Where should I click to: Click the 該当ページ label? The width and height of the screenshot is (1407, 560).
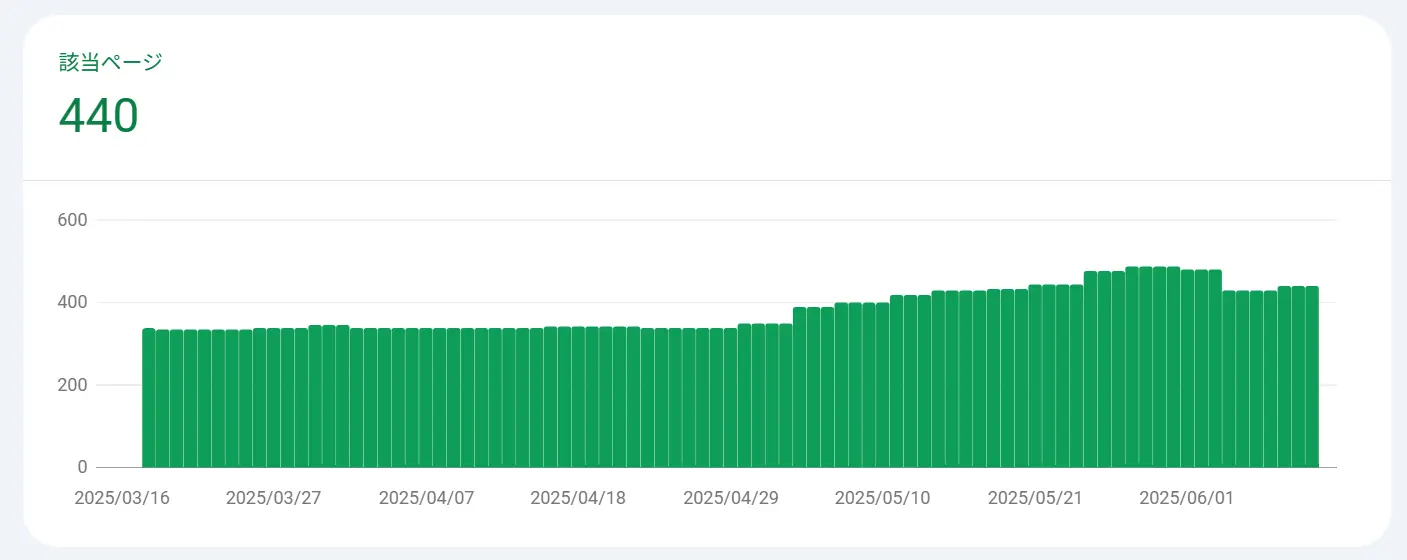(110, 62)
